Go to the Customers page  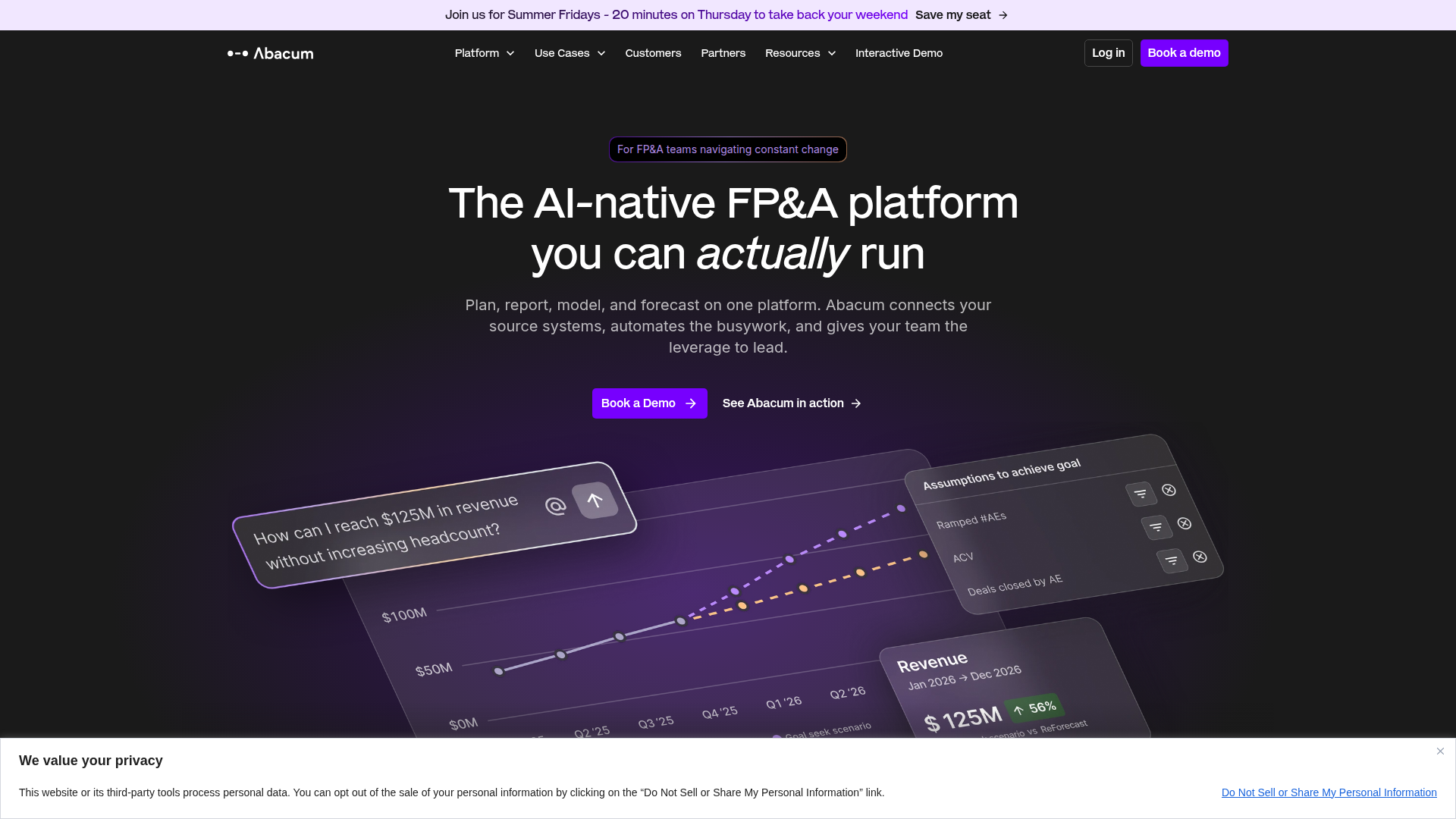(653, 53)
